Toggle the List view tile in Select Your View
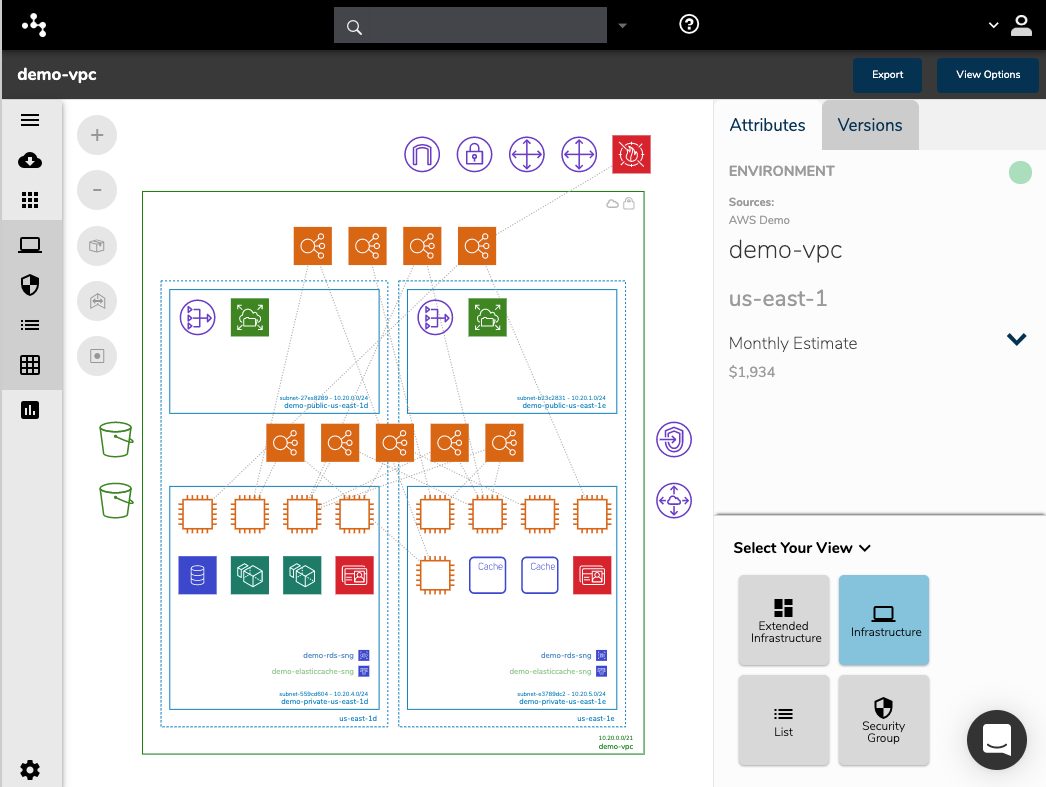This screenshot has height=787, width=1046. [784, 720]
